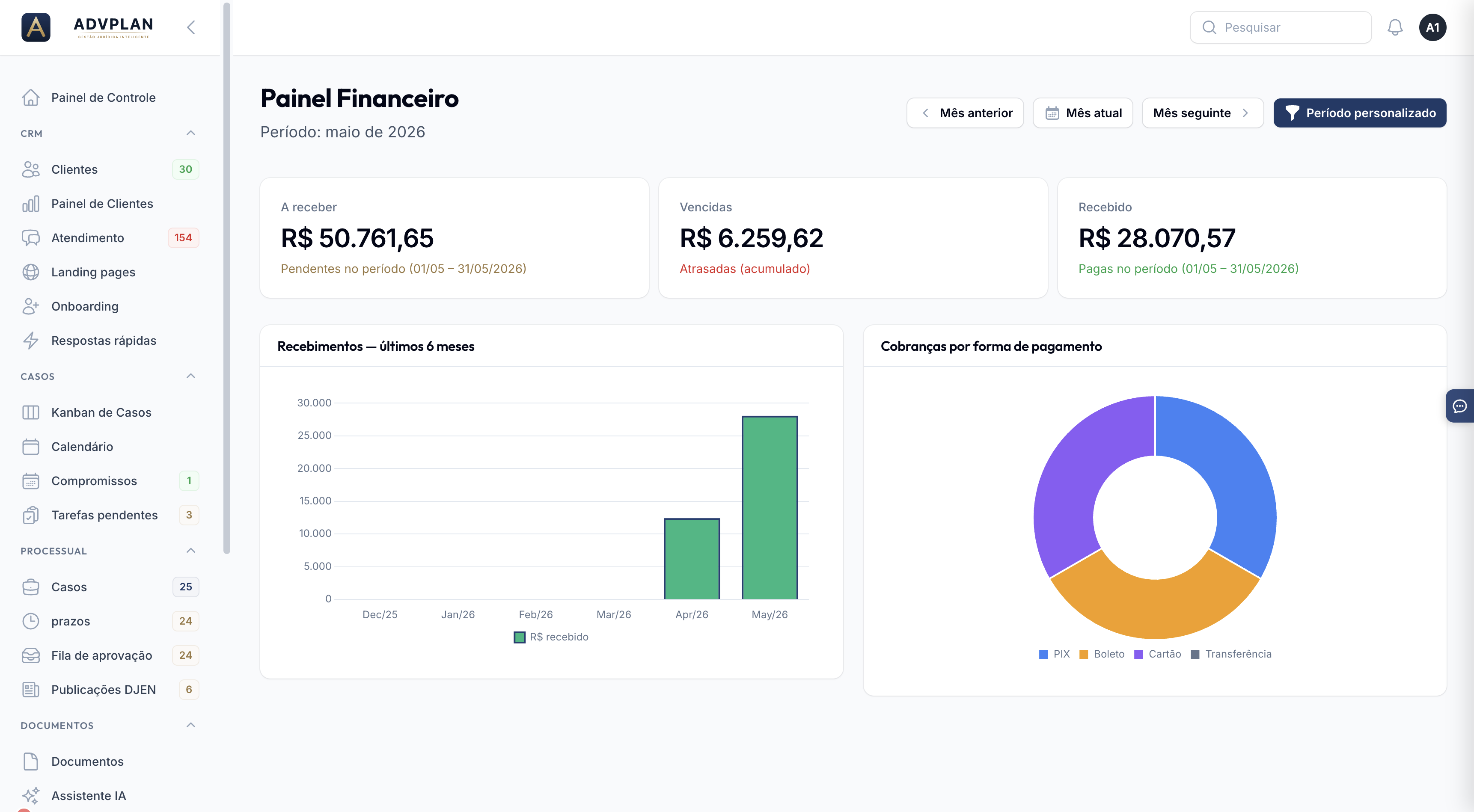Click the Painel de Clientes chart icon

click(31, 204)
